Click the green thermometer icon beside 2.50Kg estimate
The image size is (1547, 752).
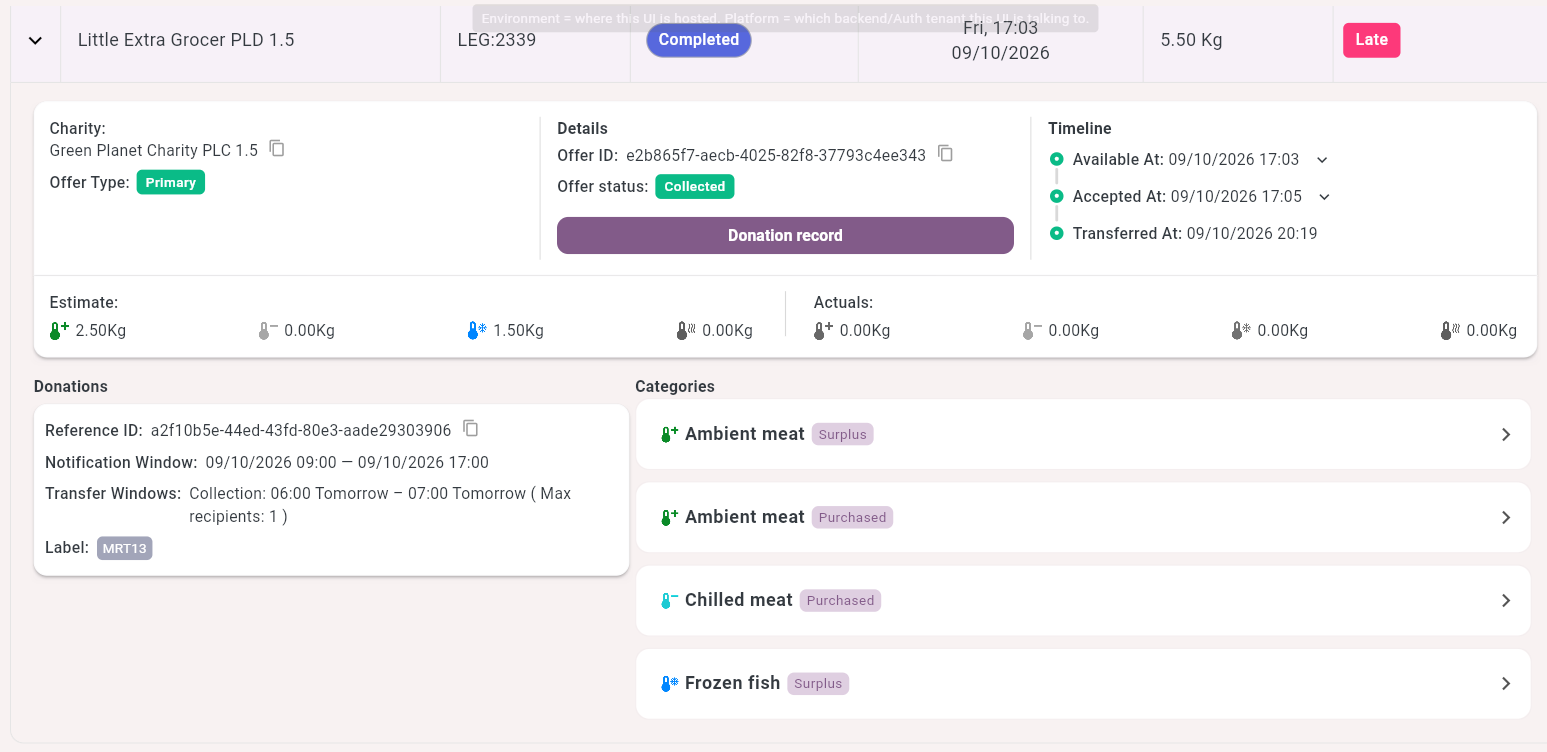[59, 330]
